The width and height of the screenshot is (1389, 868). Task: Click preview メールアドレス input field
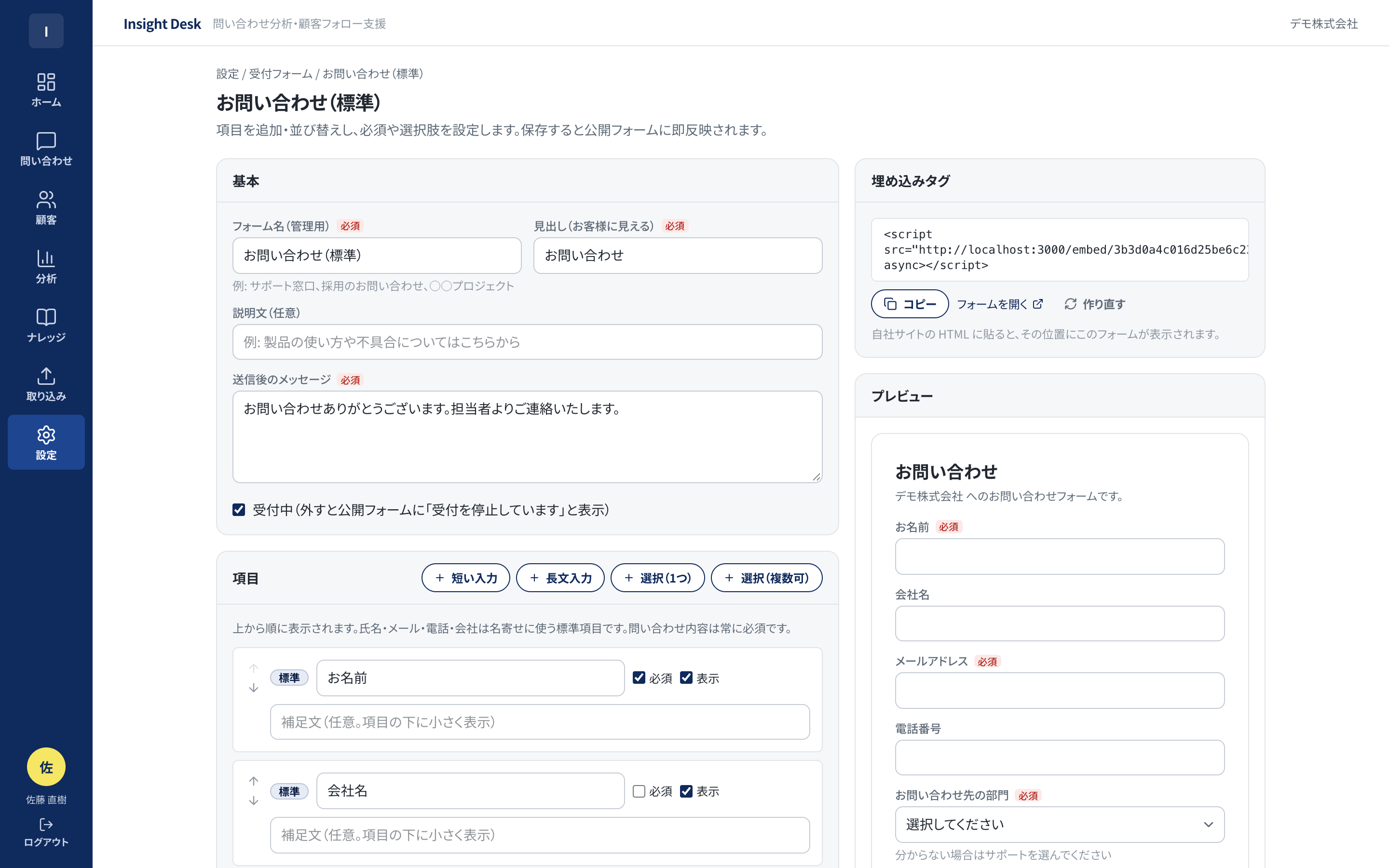point(1060,691)
